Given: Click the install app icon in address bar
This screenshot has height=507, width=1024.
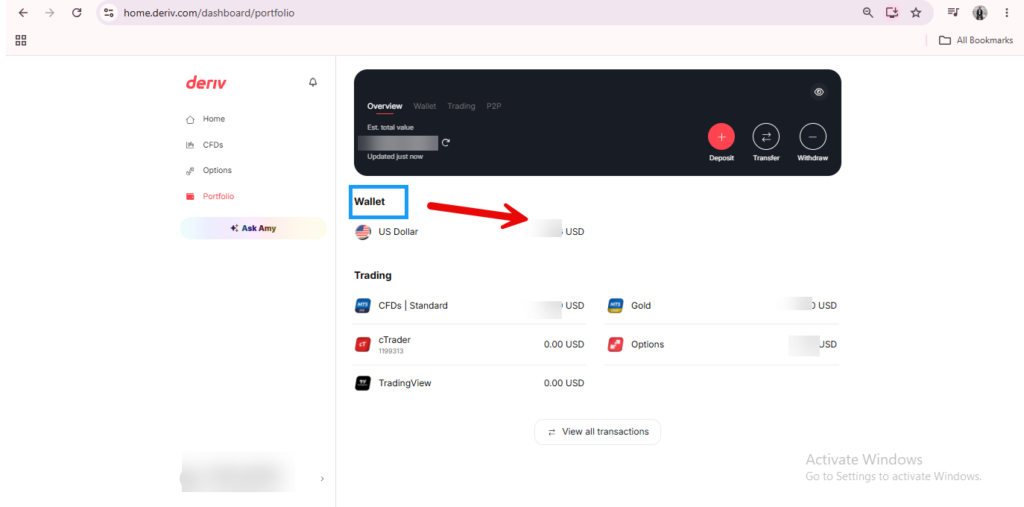Looking at the screenshot, I should click(892, 12).
